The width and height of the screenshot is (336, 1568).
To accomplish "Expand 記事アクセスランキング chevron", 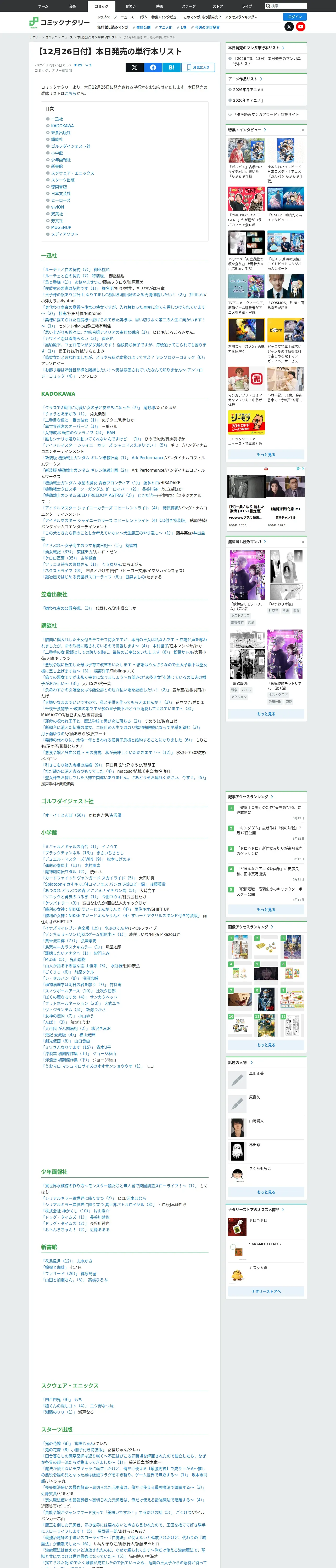I will (271, 797).
